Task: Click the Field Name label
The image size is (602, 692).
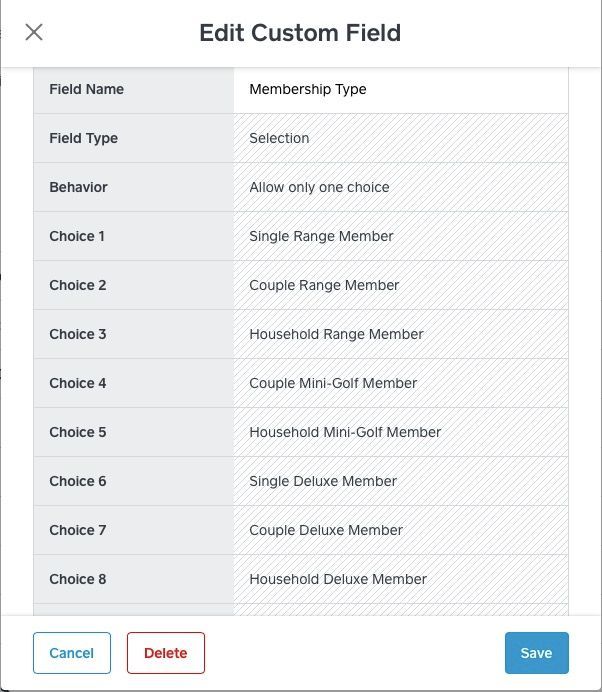Action: (x=86, y=89)
